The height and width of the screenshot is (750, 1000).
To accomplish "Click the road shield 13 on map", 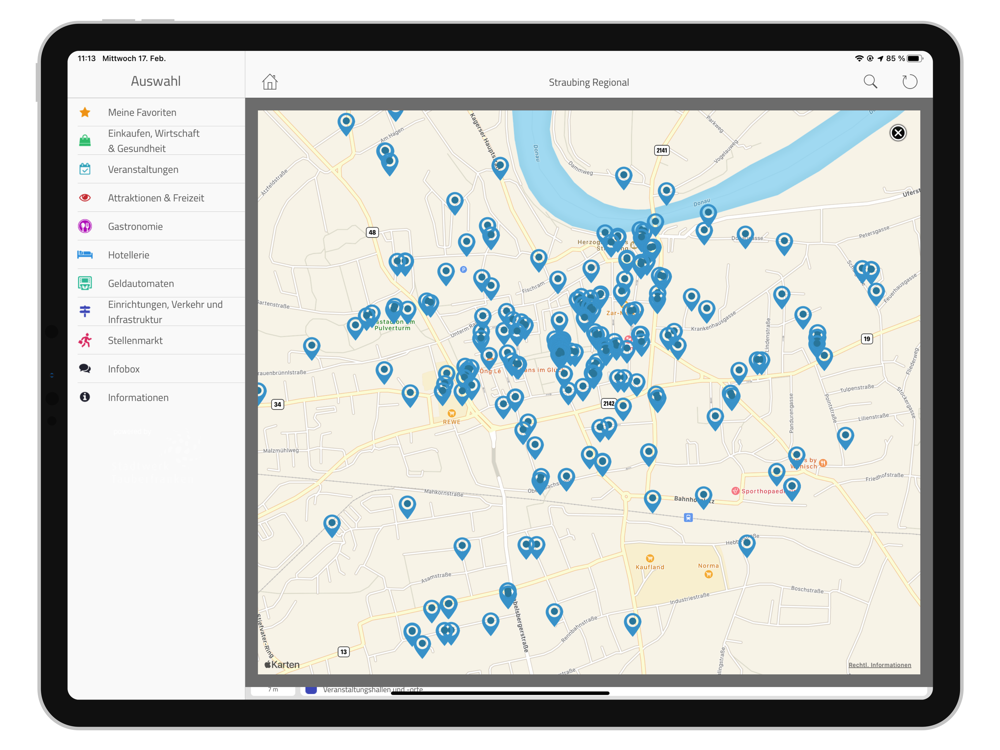I will pos(344,652).
